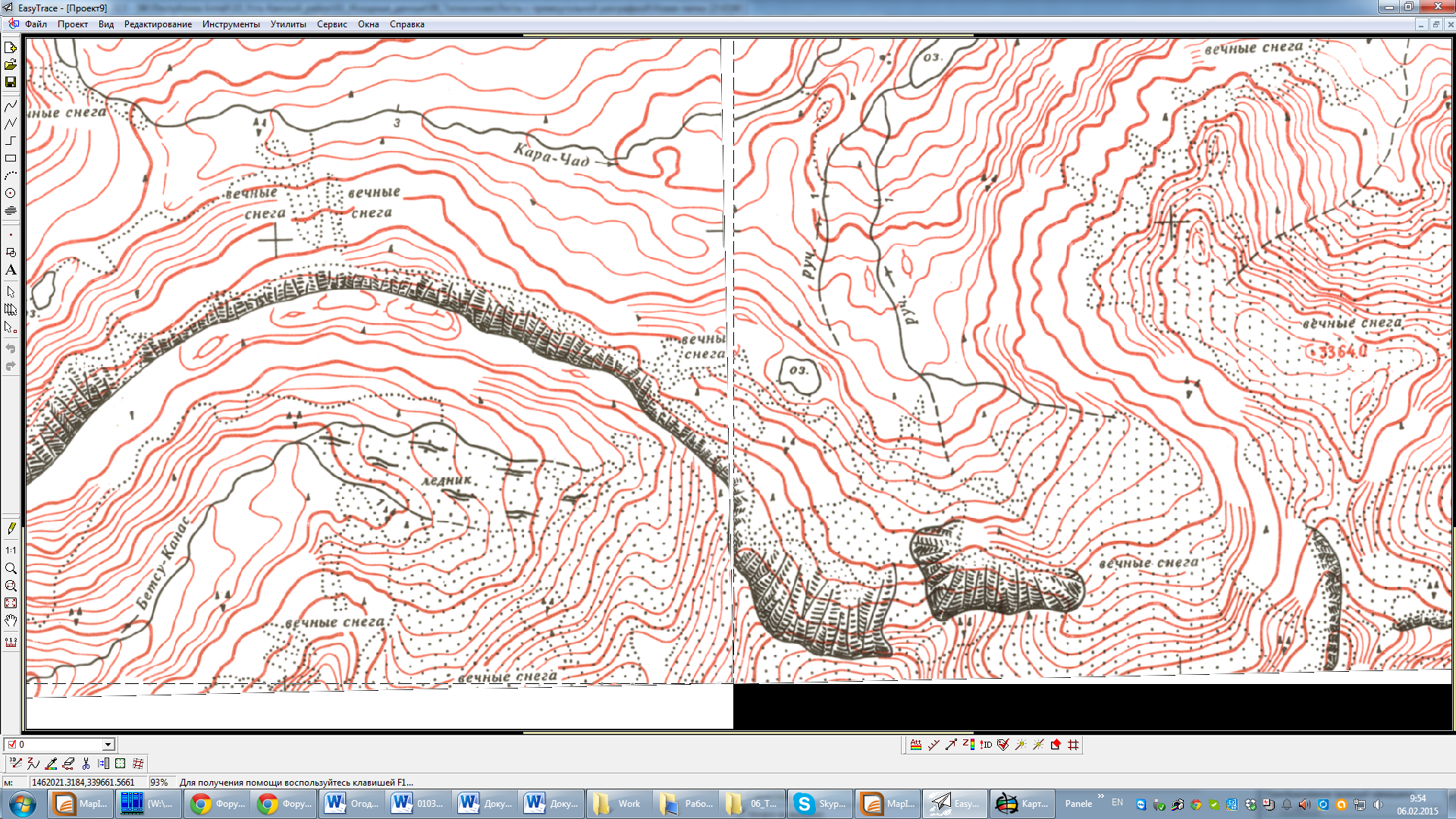The image size is (1456, 819).
Task: Expand the layer selection dropdown arrow
Action: point(108,745)
